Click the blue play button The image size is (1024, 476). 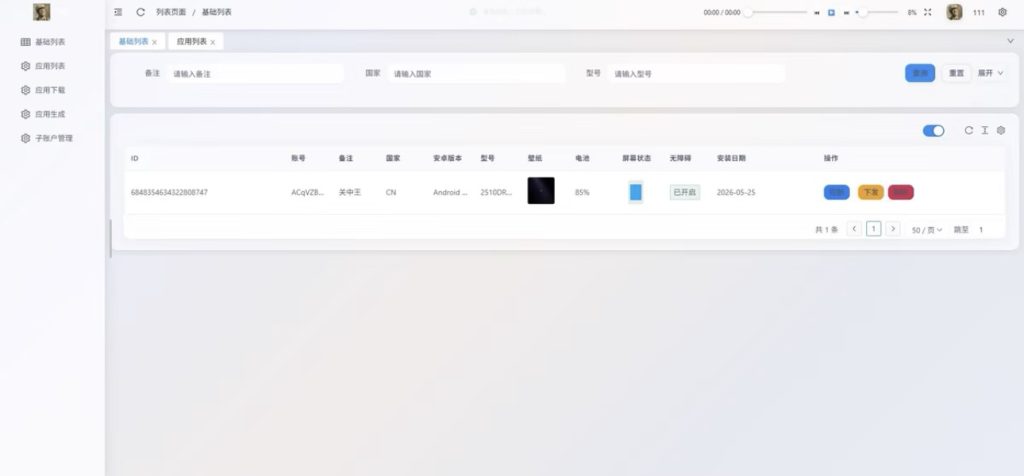tap(831, 12)
